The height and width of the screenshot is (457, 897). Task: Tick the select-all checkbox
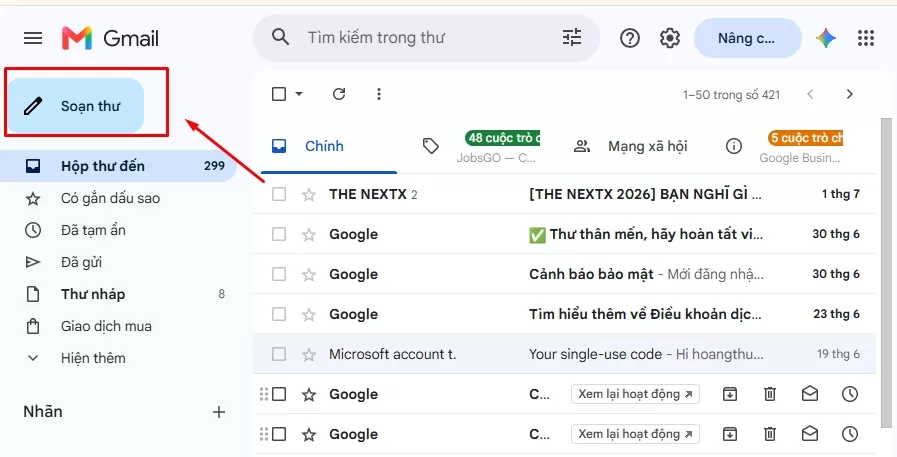(279, 94)
